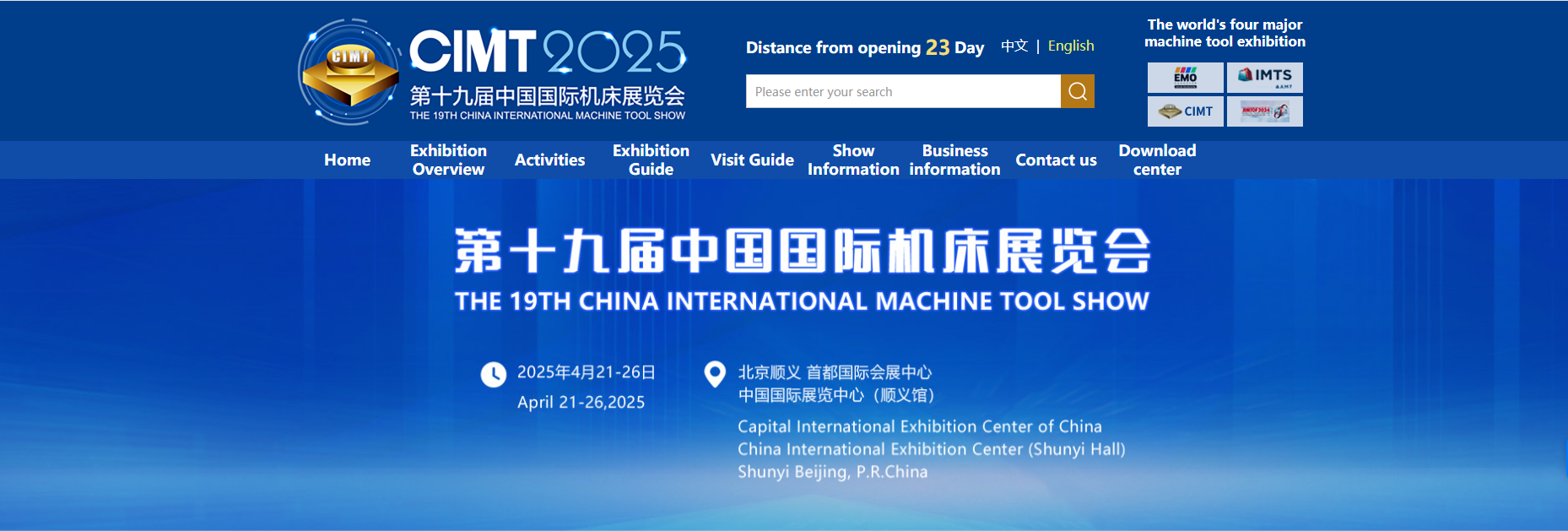Click 'THE 19TH CHINA INTERNATIONAL MACHINE TOOL SHOW' banner headline

(802, 301)
